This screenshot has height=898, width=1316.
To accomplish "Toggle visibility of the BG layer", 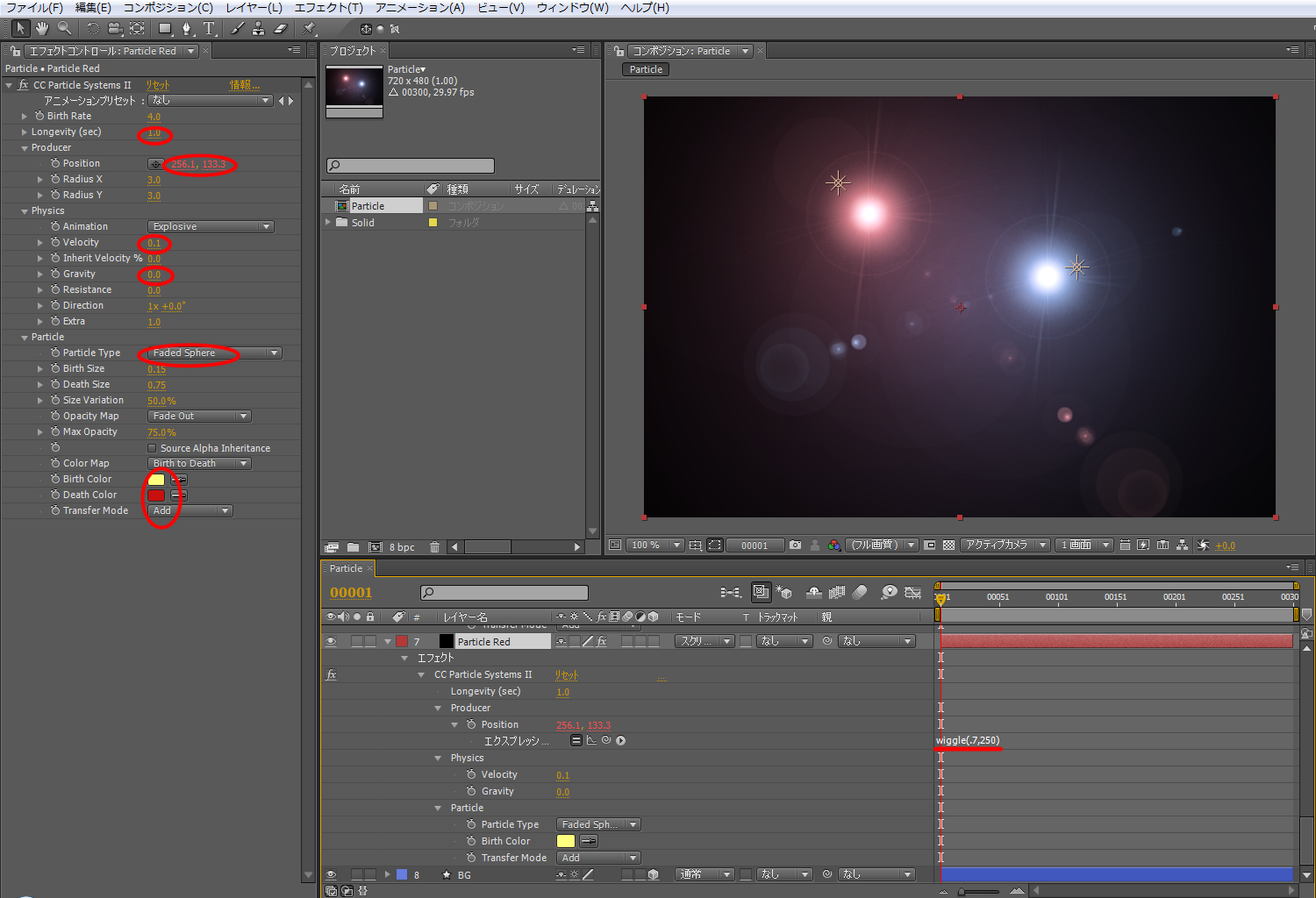I will [x=331, y=875].
